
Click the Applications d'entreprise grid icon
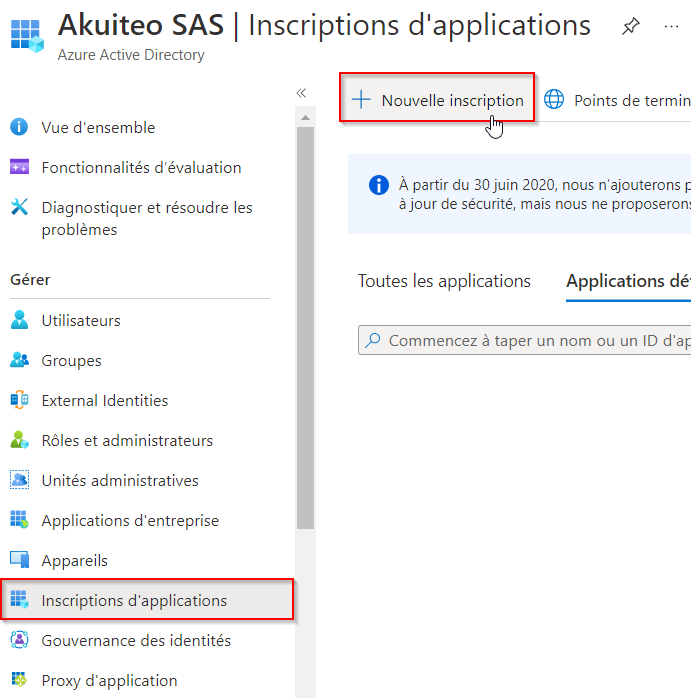(x=19, y=519)
